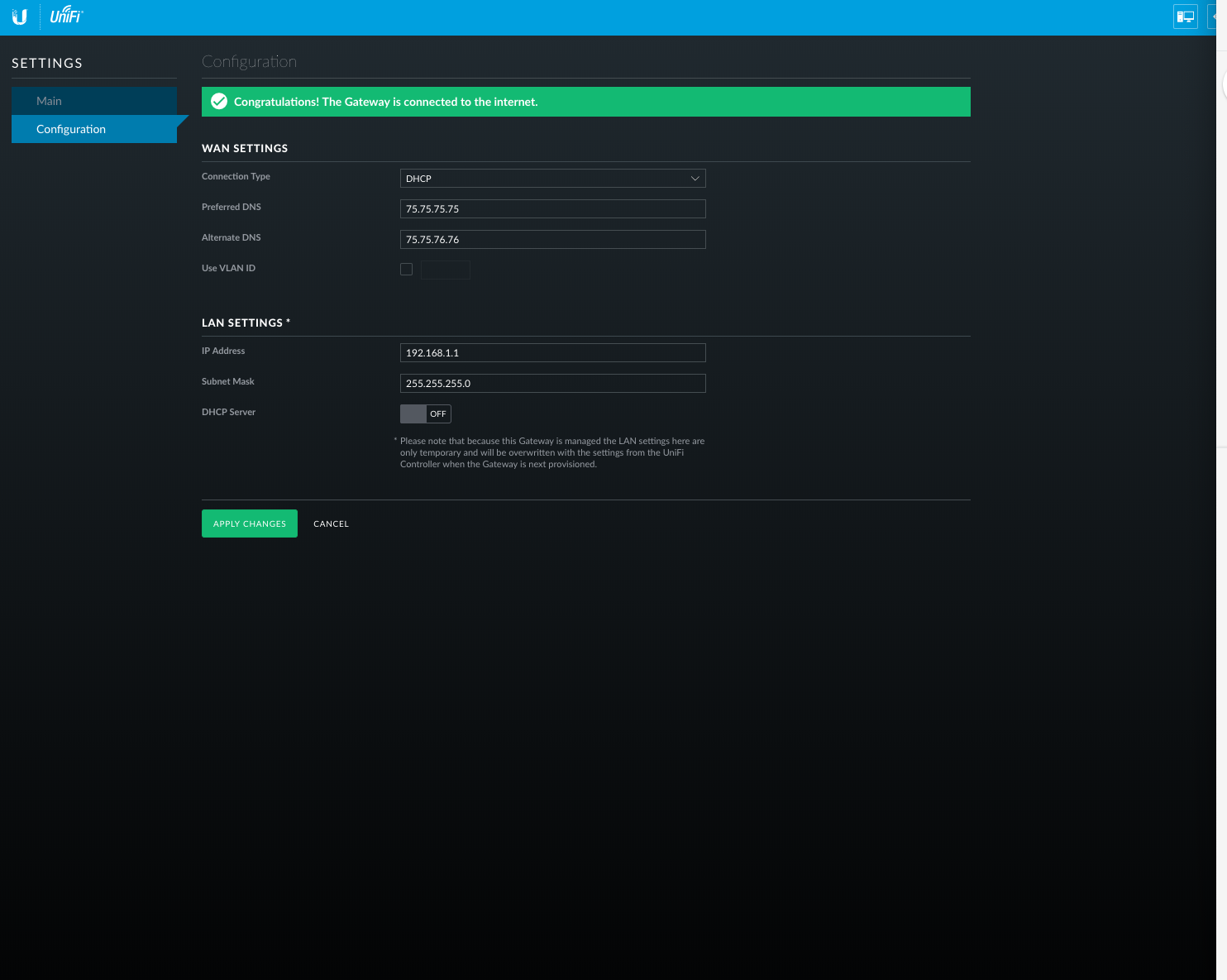The width and height of the screenshot is (1227, 980).
Task: Click the Connection Type dropdown chevron arrow
Action: coord(695,179)
